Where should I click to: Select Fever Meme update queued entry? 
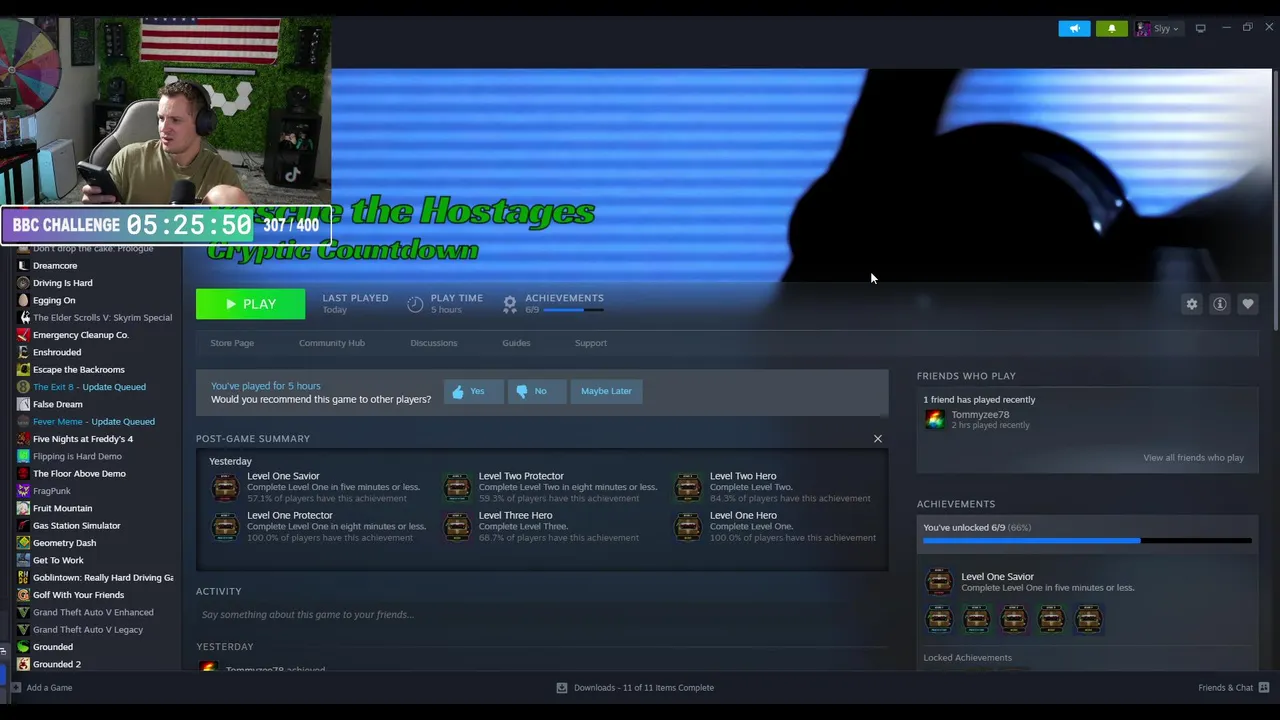(93, 422)
